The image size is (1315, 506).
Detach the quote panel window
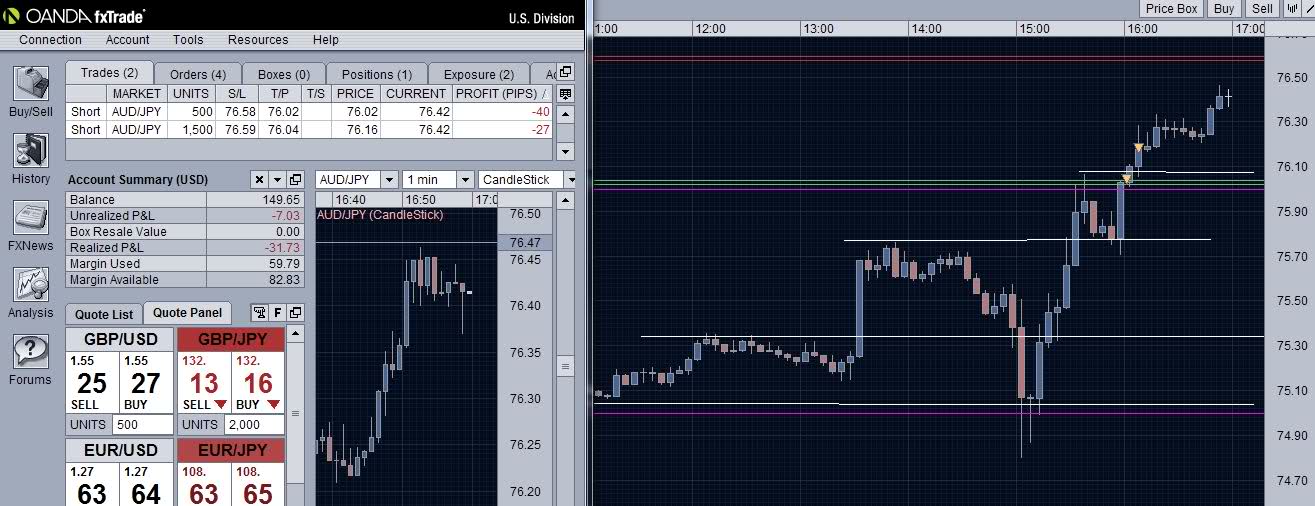coord(295,313)
